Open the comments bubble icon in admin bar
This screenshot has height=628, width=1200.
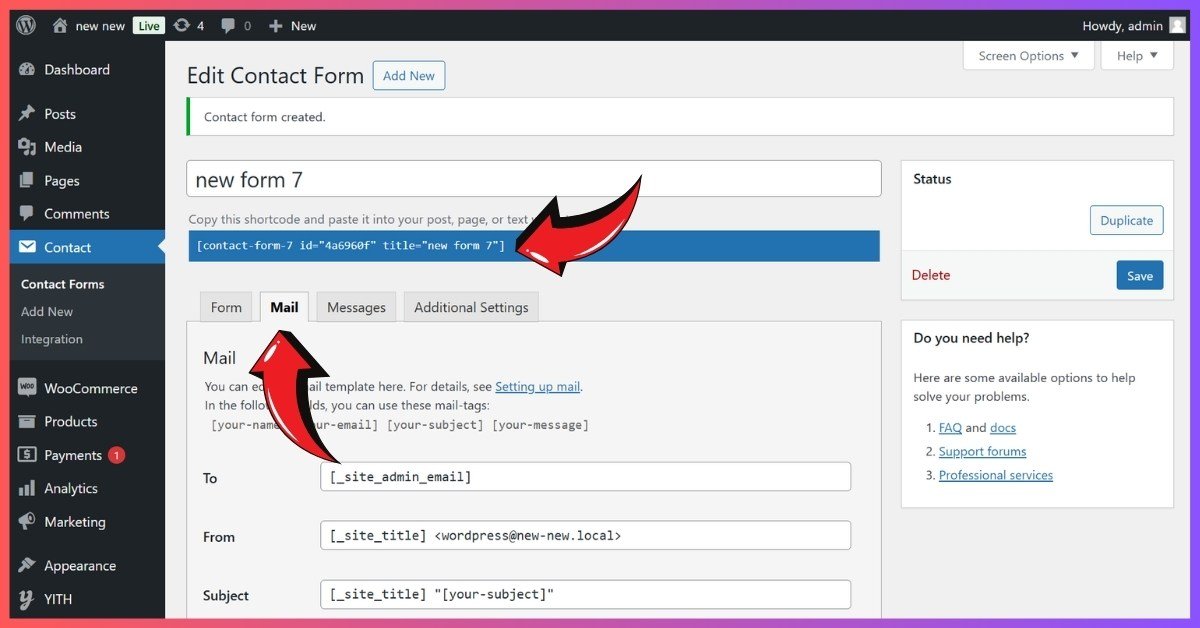tap(229, 26)
